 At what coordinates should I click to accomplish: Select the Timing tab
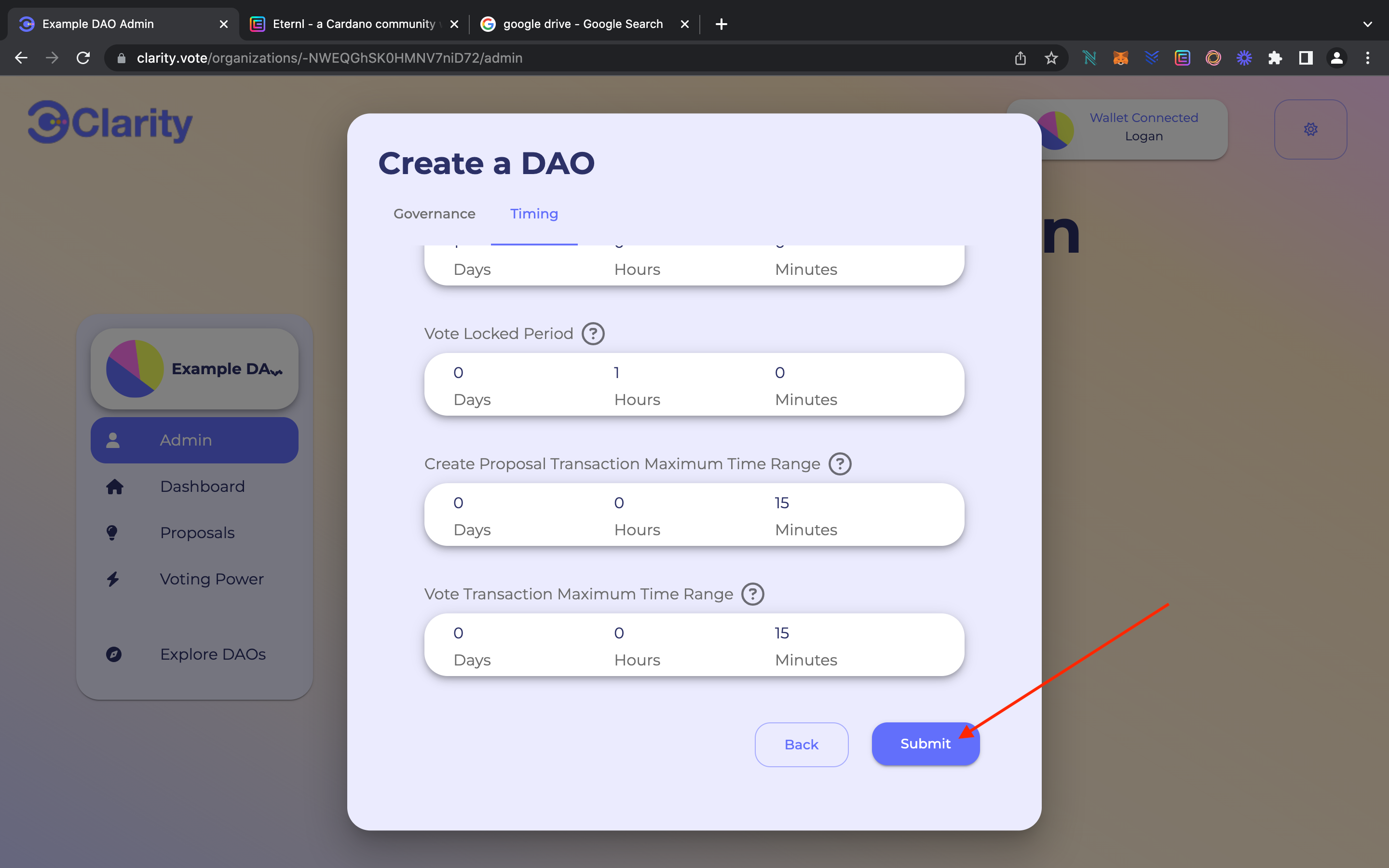pos(534,214)
